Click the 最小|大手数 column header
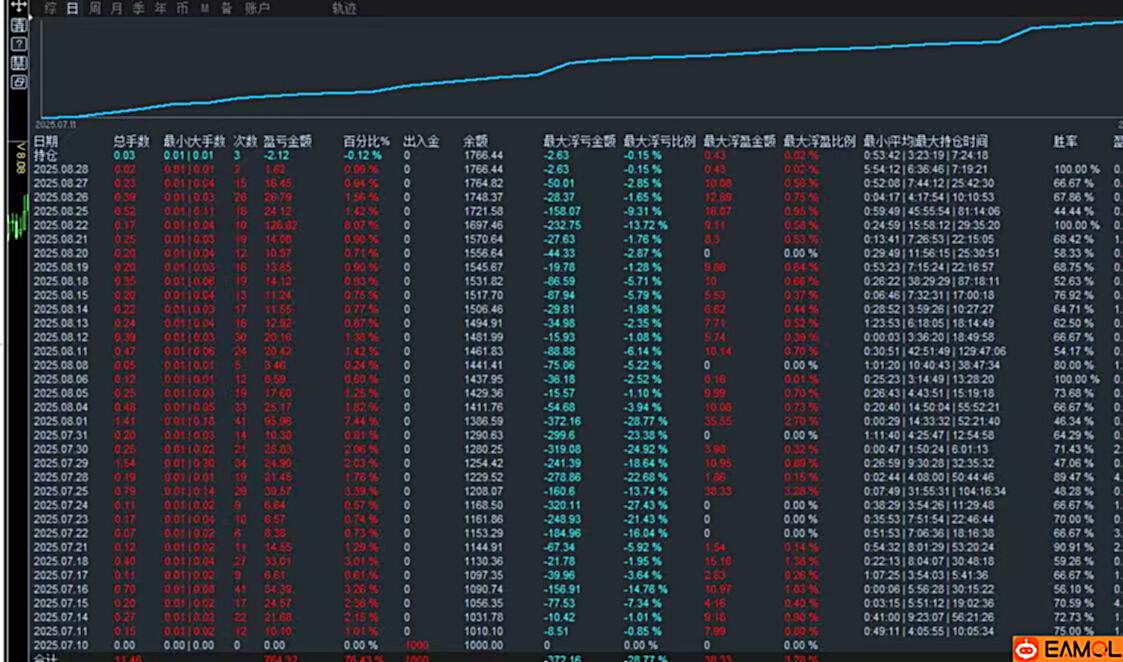Viewport: 1123px width, 662px height. (x=195, y=142)
